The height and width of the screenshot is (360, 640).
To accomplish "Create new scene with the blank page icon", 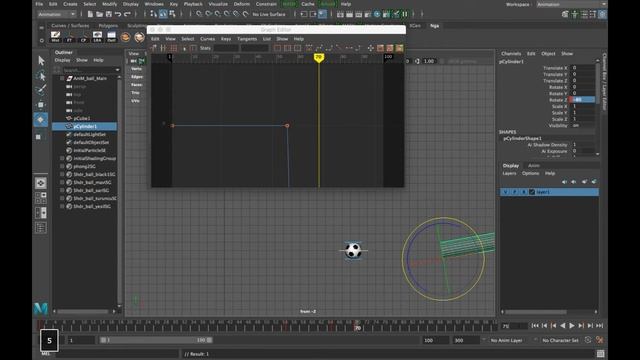I will coord(90,14).
